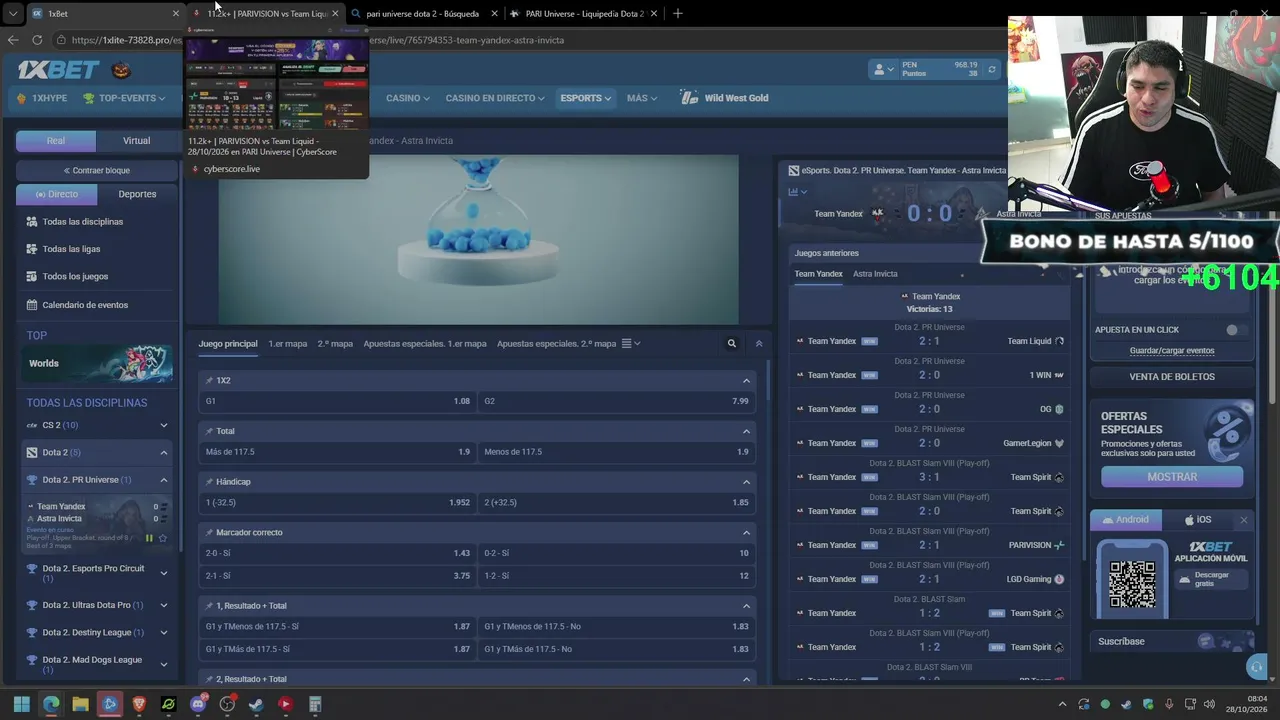The height and width of the screenshot is (720, 1280).
Task: Switch to Virtual mode
Action: click(136, 141)
